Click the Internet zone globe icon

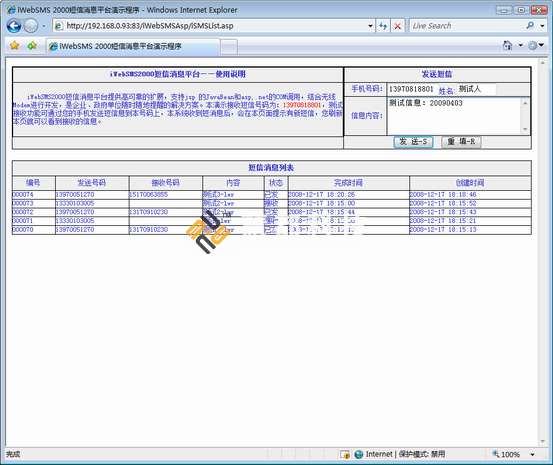359,454
